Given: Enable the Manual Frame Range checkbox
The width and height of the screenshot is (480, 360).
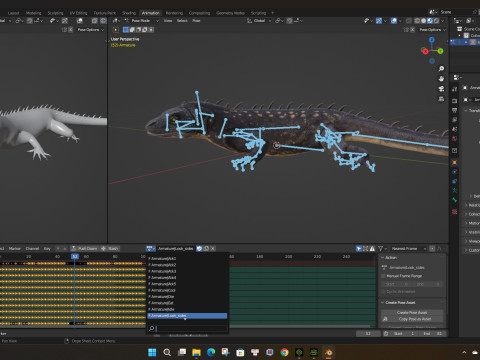Looking at the screenshot, I should [x=383, y=276].
